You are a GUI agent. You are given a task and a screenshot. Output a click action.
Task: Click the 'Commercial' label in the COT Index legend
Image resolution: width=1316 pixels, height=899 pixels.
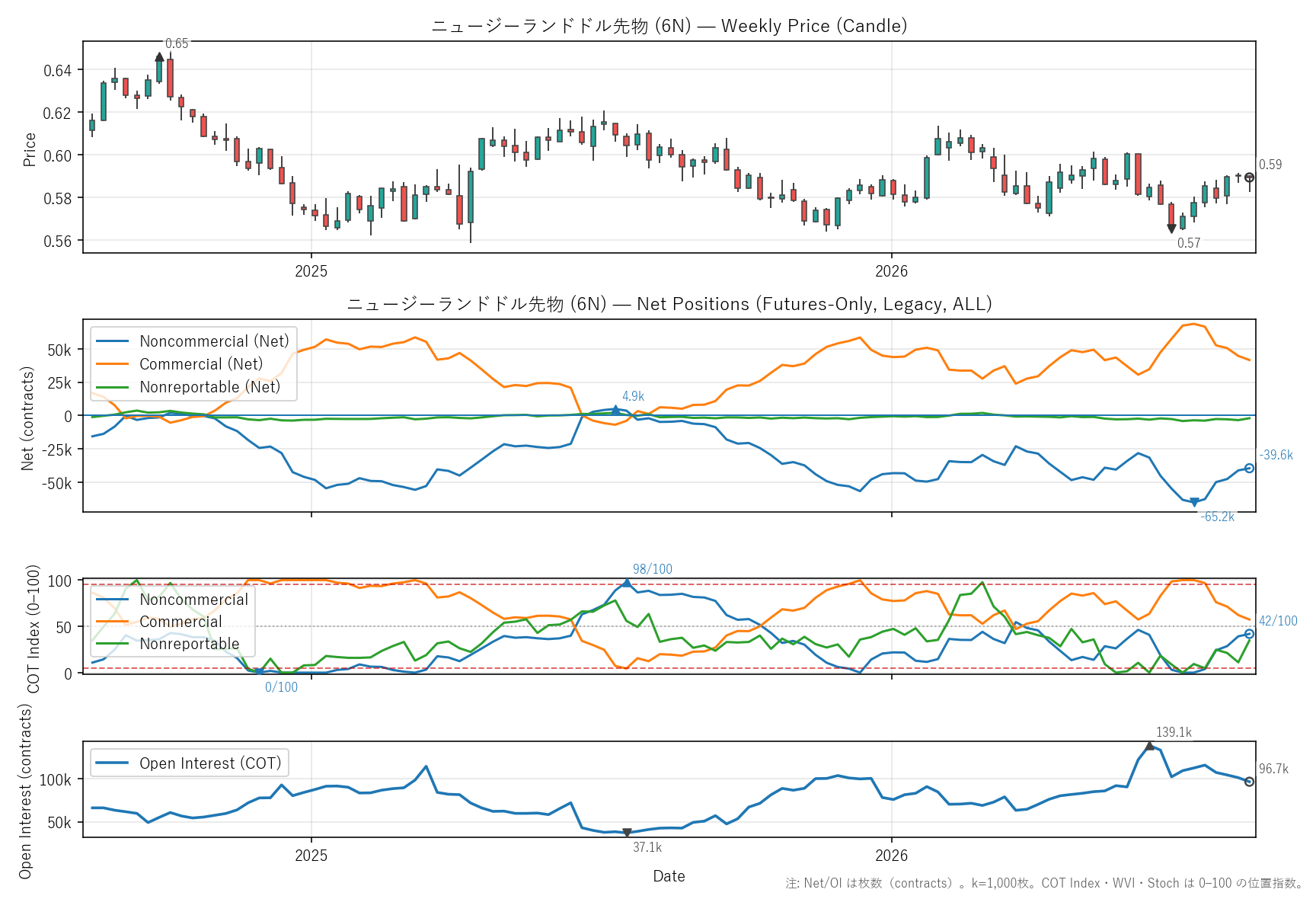point(180,622)
